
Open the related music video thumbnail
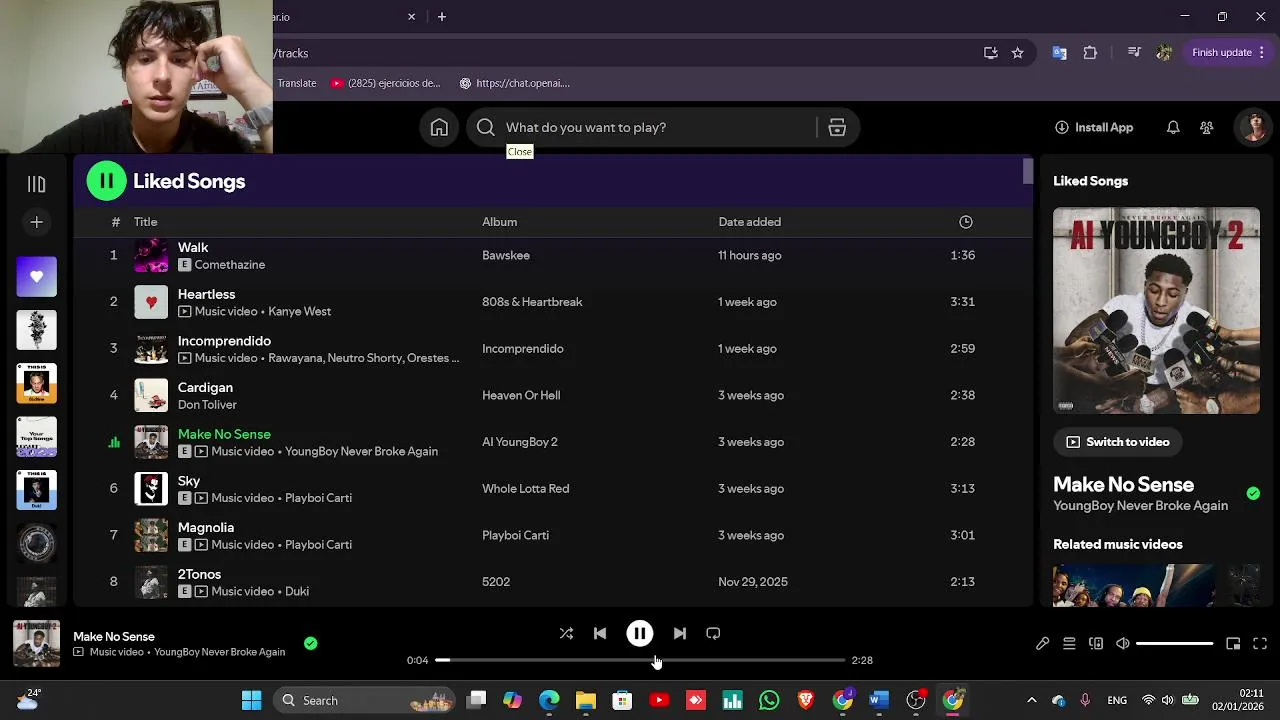click(1134, 585)
